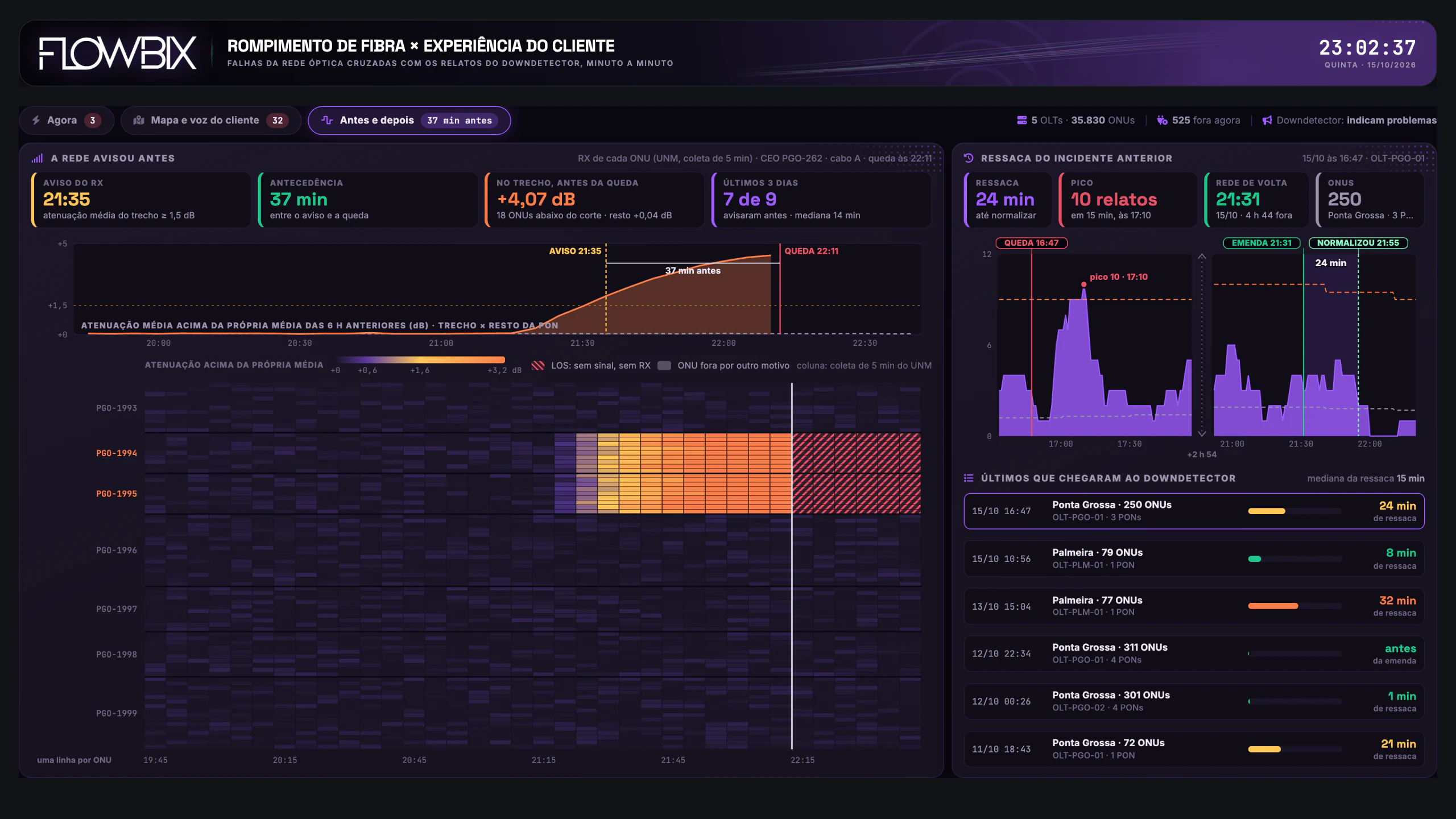The width and height of the screenshot is (1456, 819).
Task: Click the FLOWBIX logo
Action: pyautogui.click(x=118, y=53)
